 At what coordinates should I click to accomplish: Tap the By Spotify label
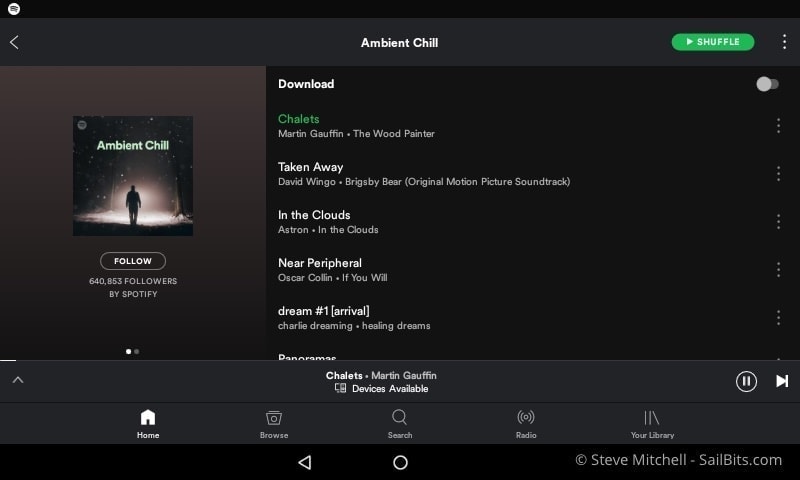point(133,294)
